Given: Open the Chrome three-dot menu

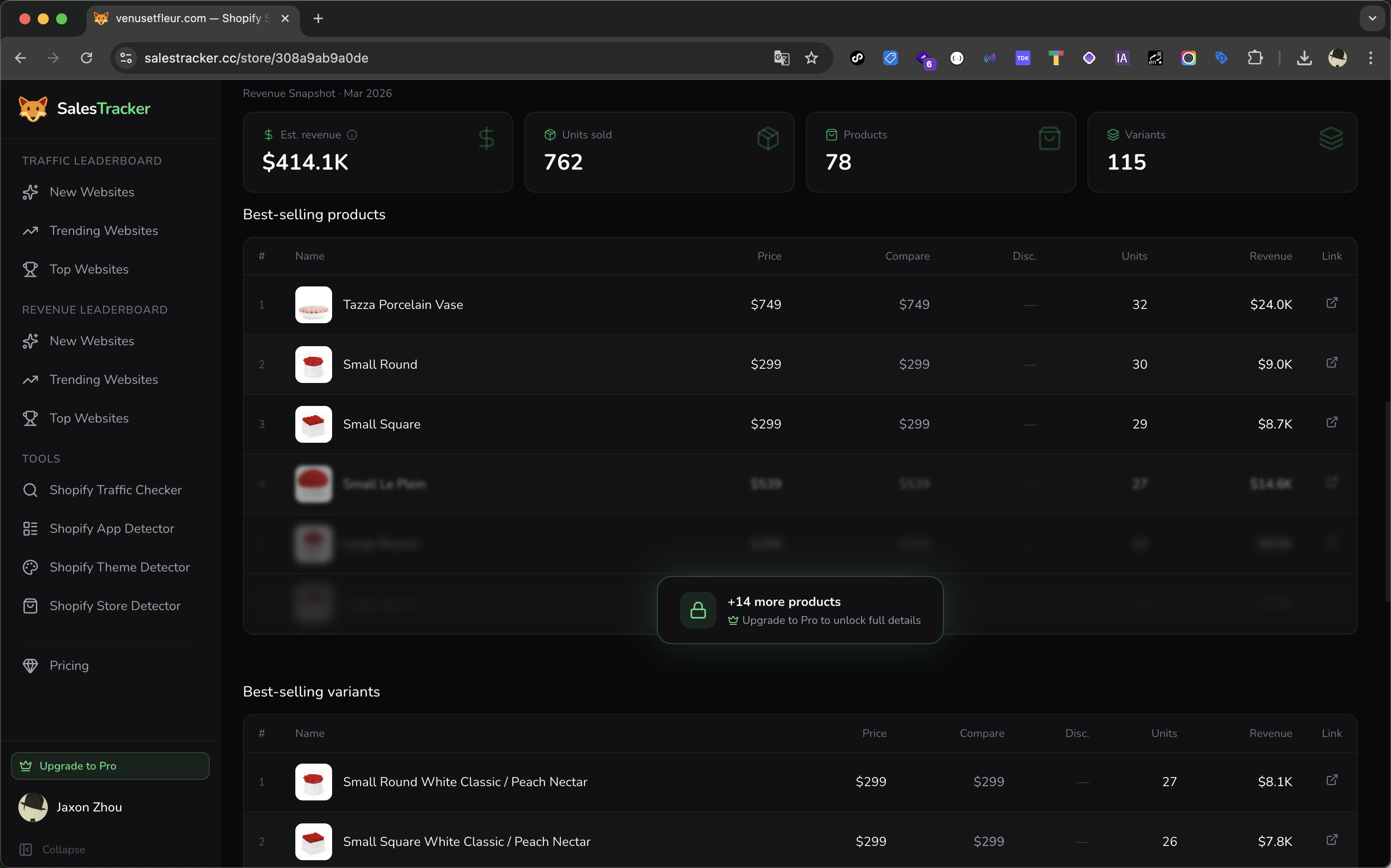Looking at the screenshot, I should [1370, 58].
